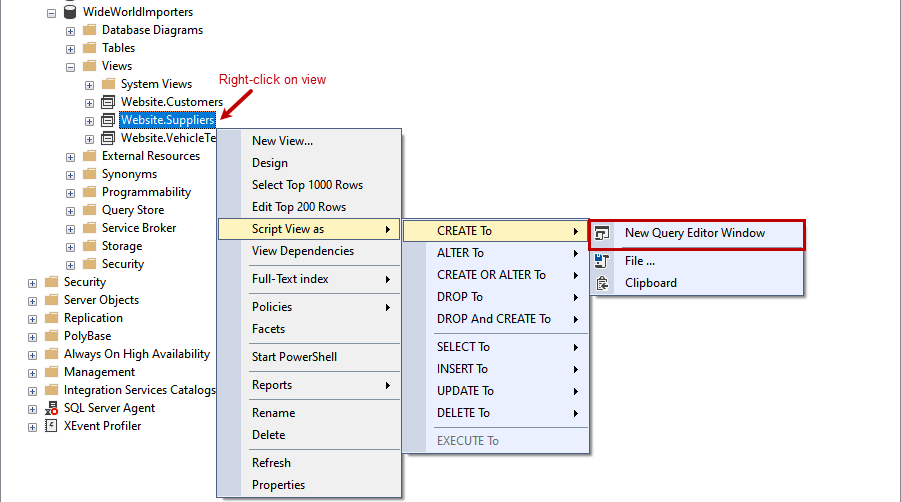Click the System Views folder icon
The image size is (901, 502).
coord(109,83)
